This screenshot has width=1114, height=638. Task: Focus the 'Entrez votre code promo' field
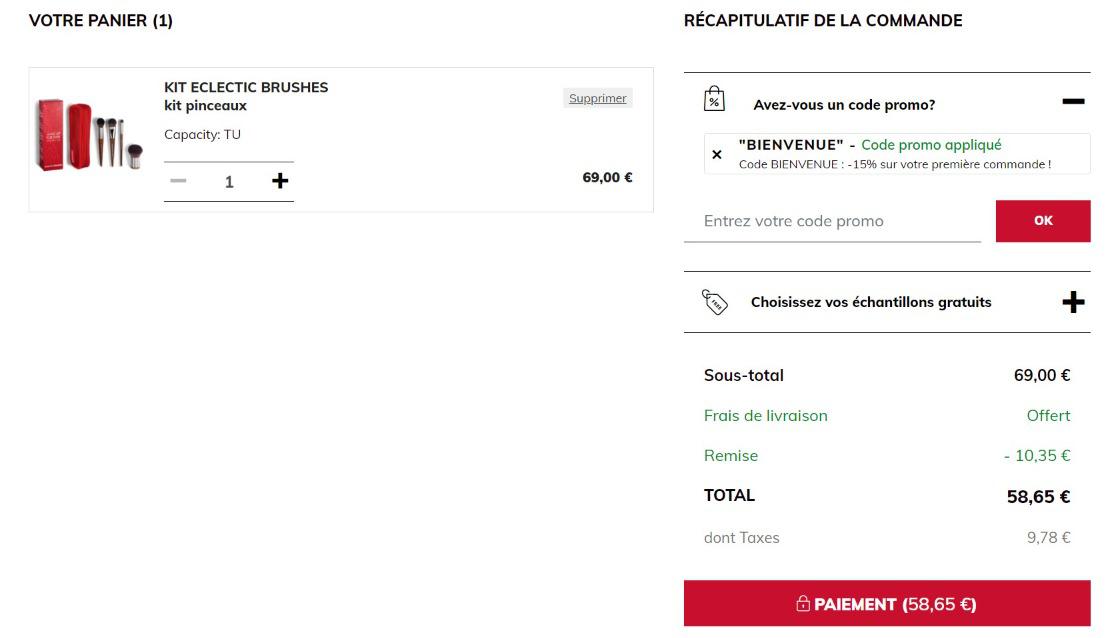pyautogui.click(x=832, y=221)
